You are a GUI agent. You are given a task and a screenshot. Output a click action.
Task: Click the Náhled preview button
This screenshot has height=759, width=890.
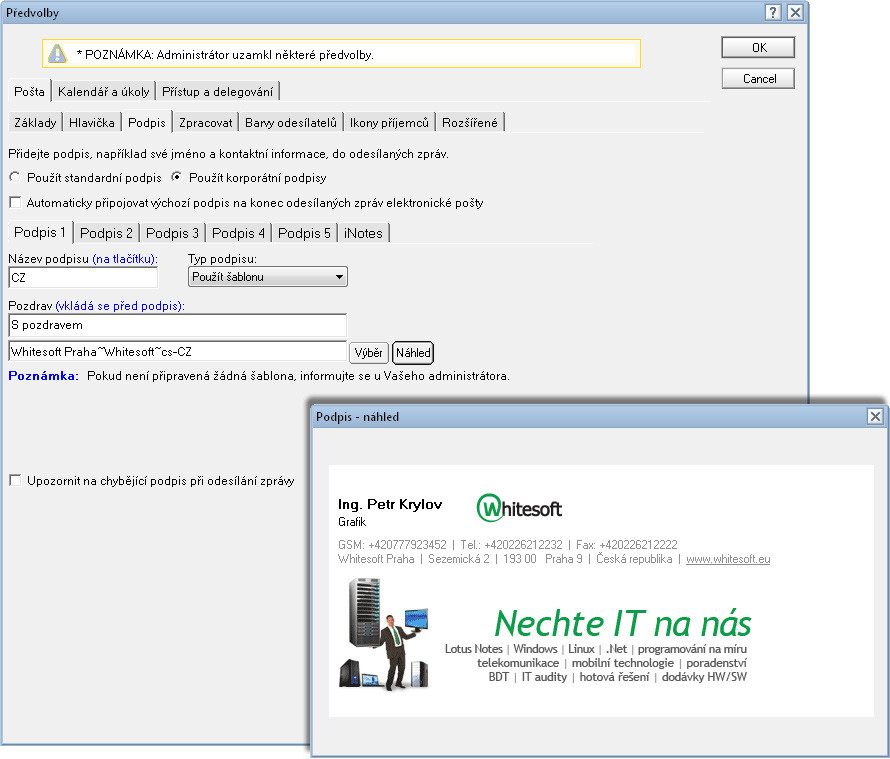413,353
